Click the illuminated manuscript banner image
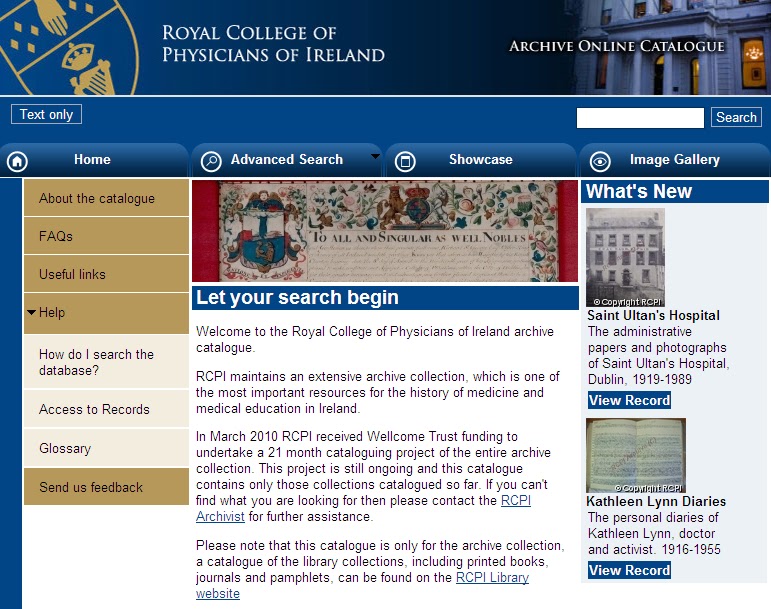Viewport: 771px width, 609px height. point(385,231)
